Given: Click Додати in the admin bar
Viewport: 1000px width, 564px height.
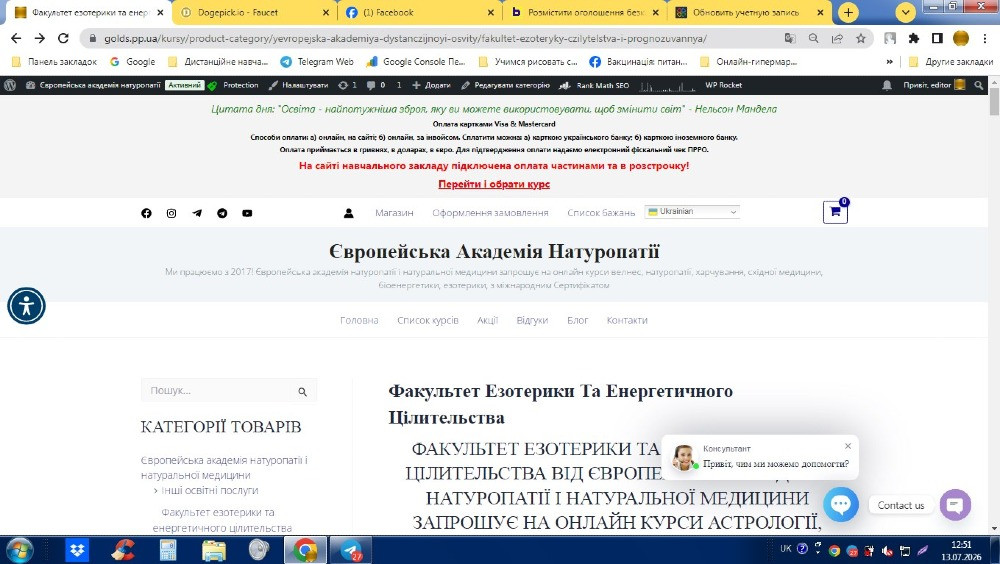Looking at the screenshot, I should 432,85.
